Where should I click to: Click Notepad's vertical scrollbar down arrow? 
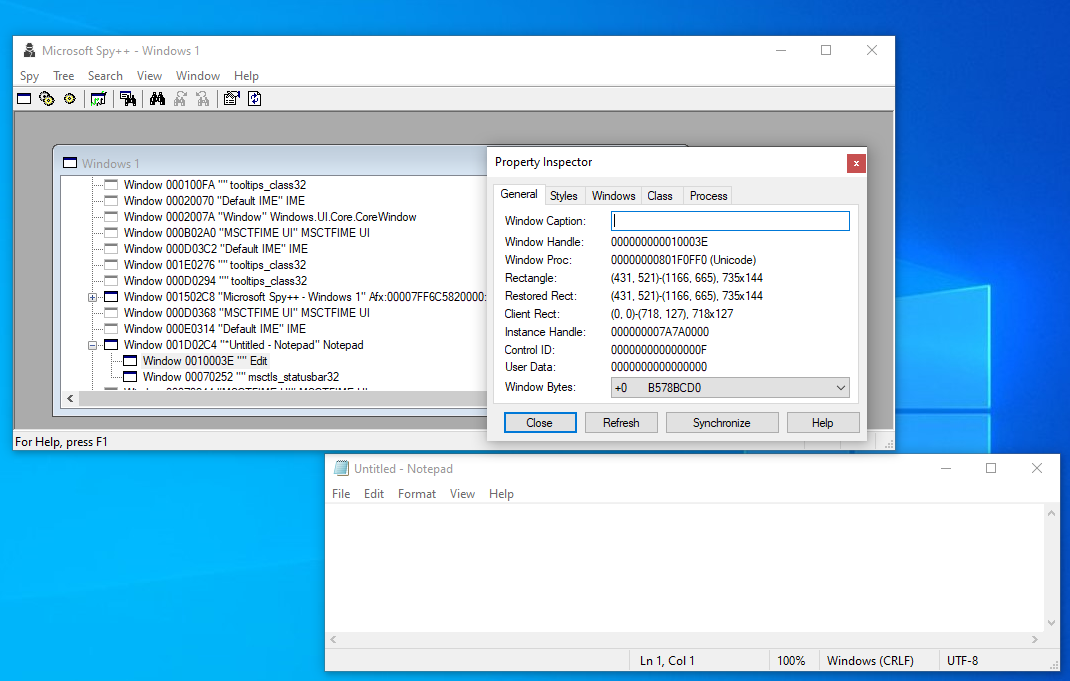pos(1051,622)
